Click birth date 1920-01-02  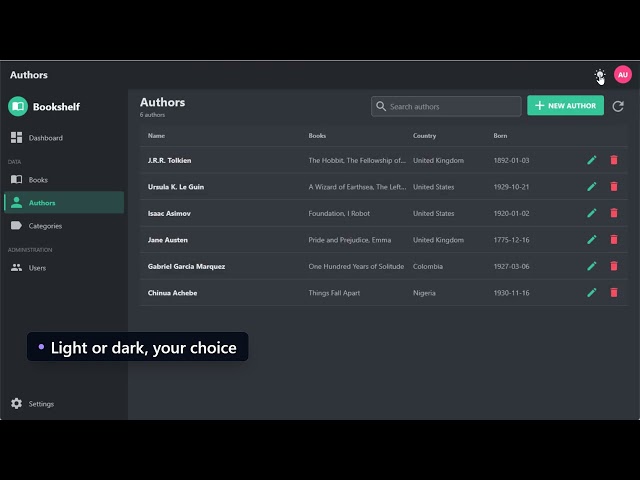(511, 213)
